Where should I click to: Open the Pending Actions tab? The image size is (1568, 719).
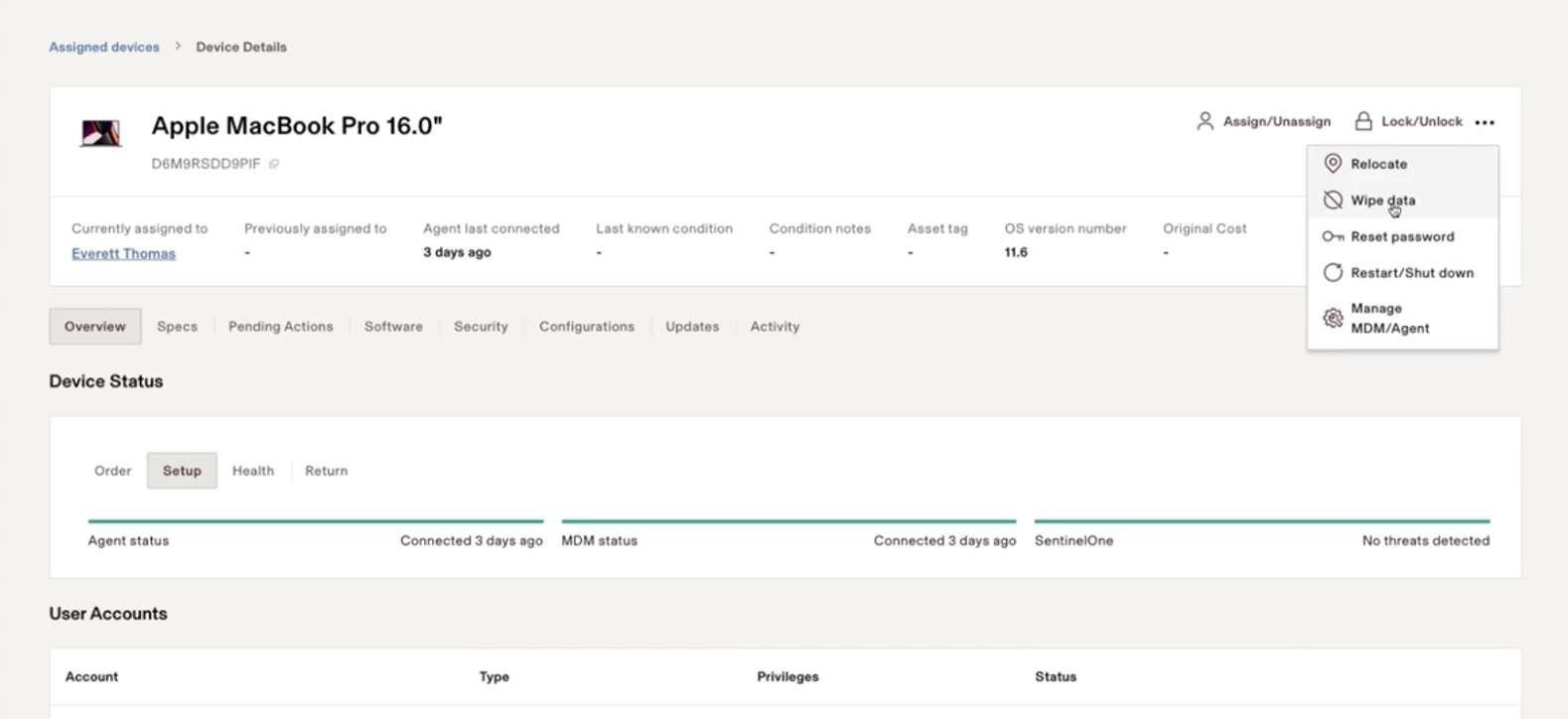280,326
